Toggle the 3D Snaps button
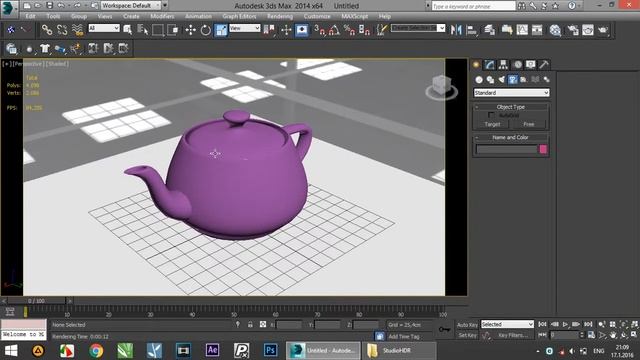Viewport: 640px width, 360px height. click(320, 30)
